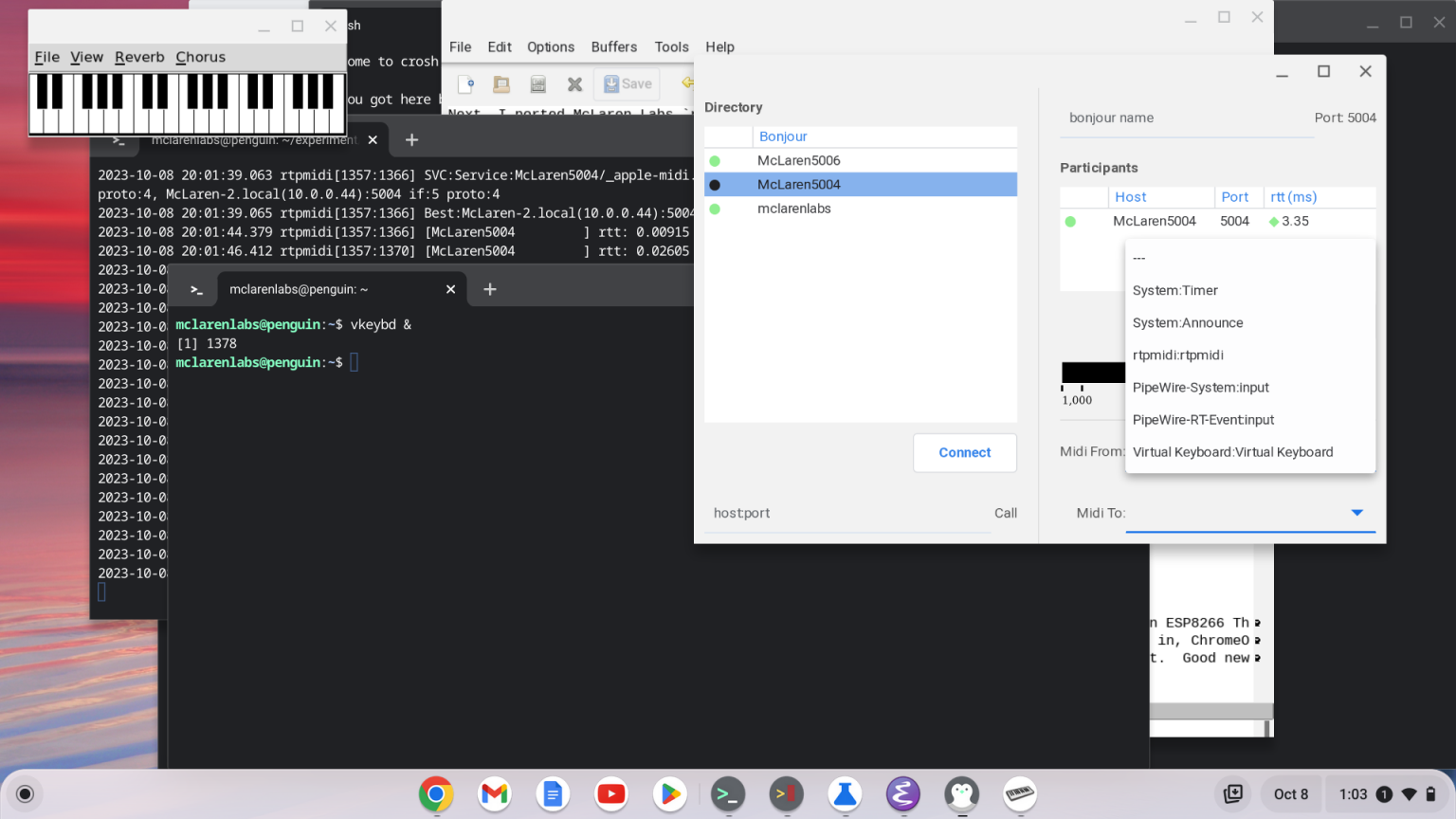Open the Midi To dropdown
This screenshot has height=819, width=1456.
click(x=1357, y=512)
